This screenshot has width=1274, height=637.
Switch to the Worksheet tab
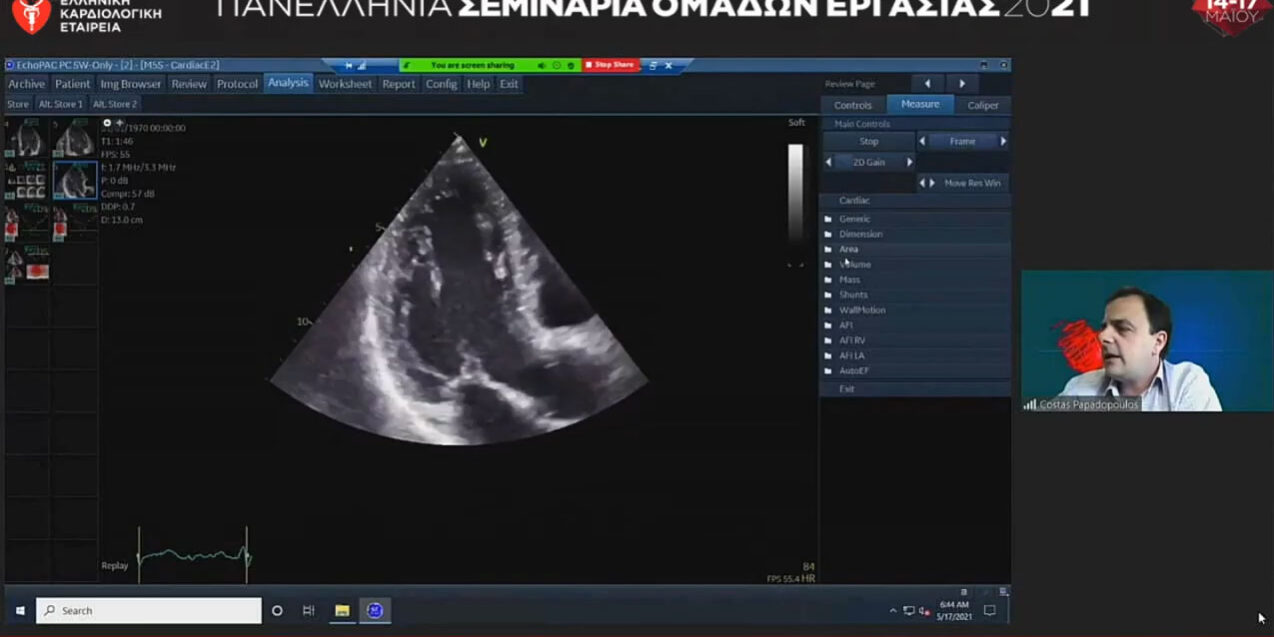pos(345,84)
